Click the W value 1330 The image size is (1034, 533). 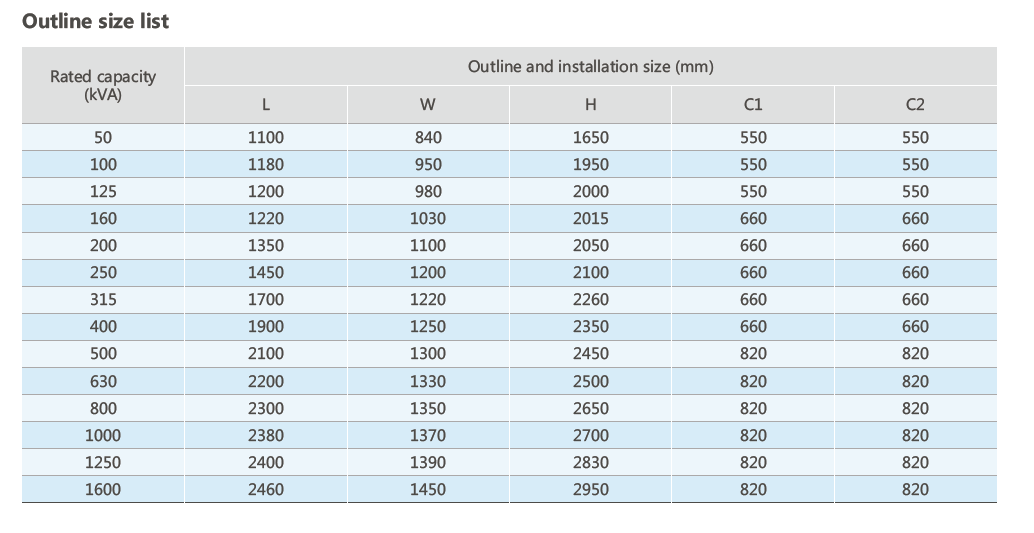[427, 381]
